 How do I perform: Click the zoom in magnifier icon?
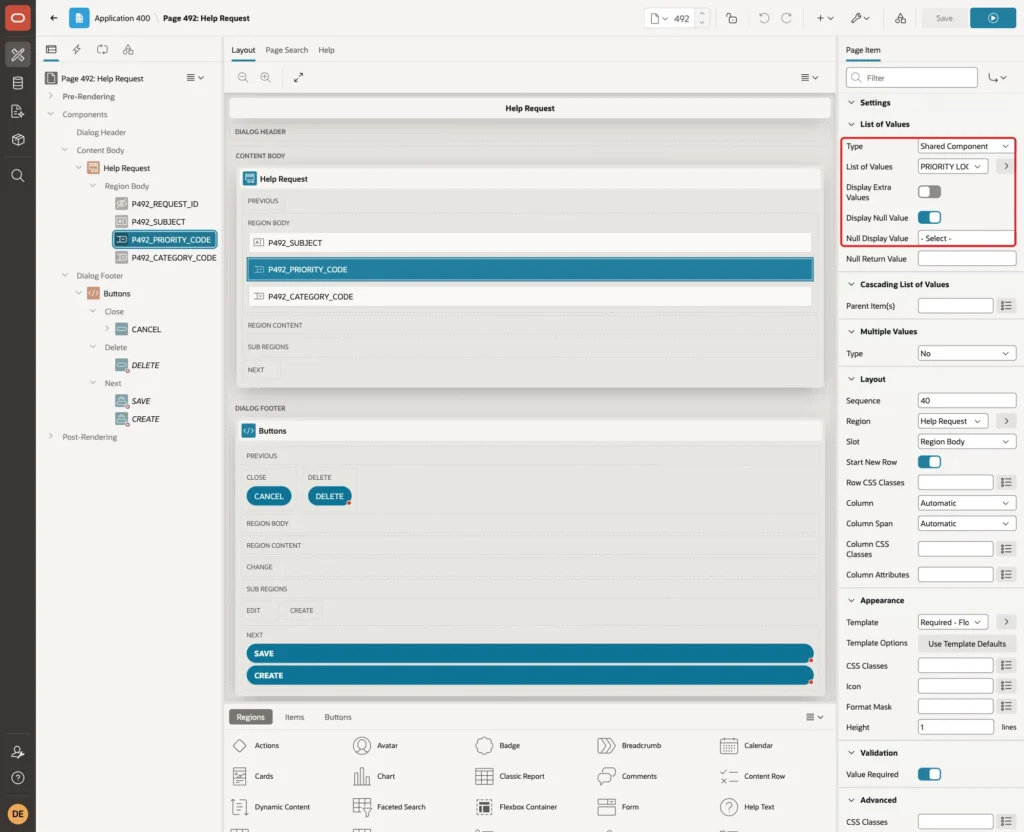pos(266,77)
